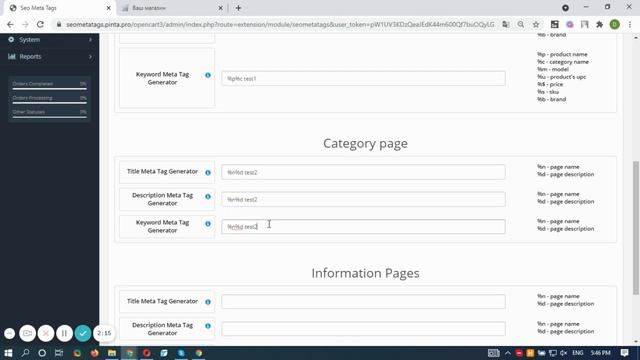Go forward in the browser

pos(25,24)
